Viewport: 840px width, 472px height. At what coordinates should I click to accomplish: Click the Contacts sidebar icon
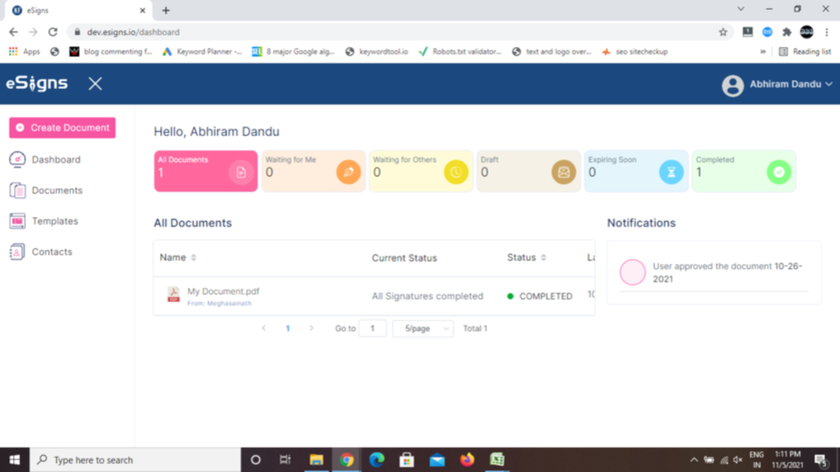(17, 251)
